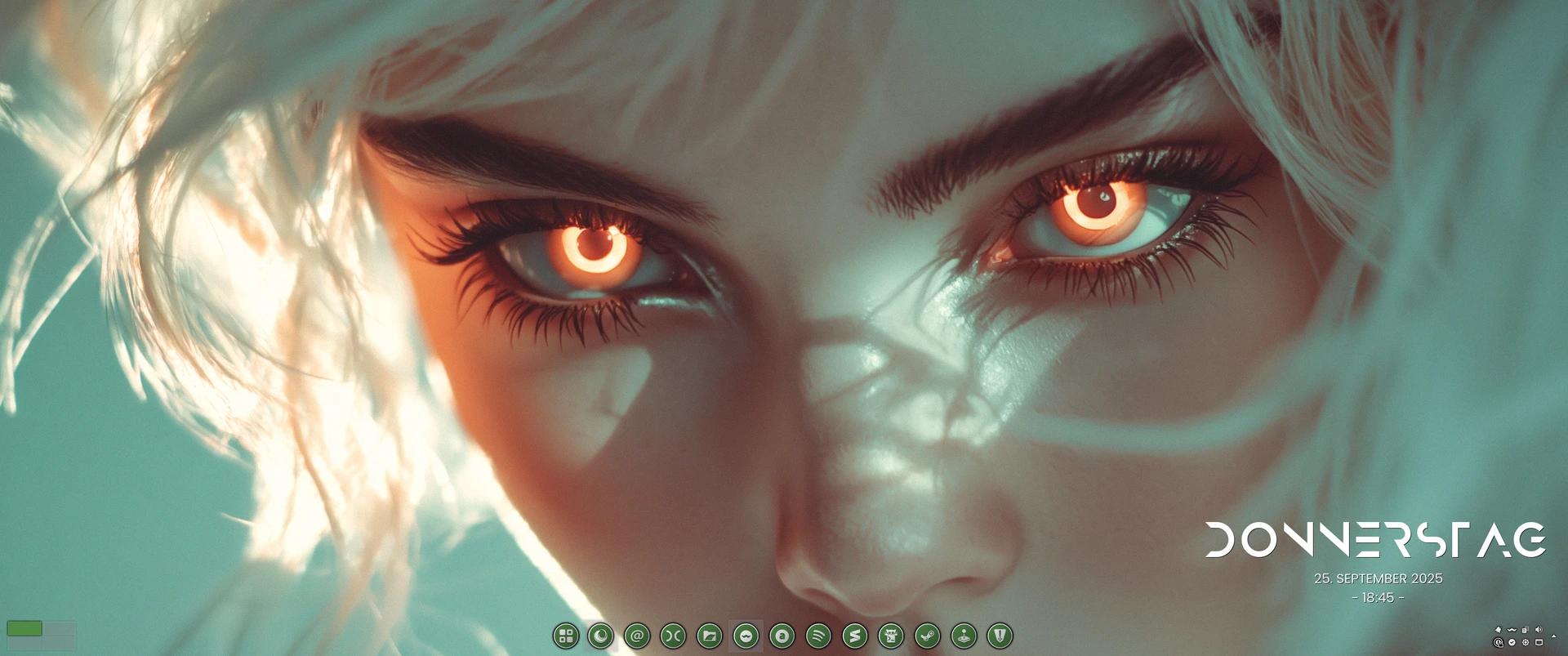Open the wave-symbol app in the dock
This screenshot has height=656, width=1568.
click(x=746, y=636)
